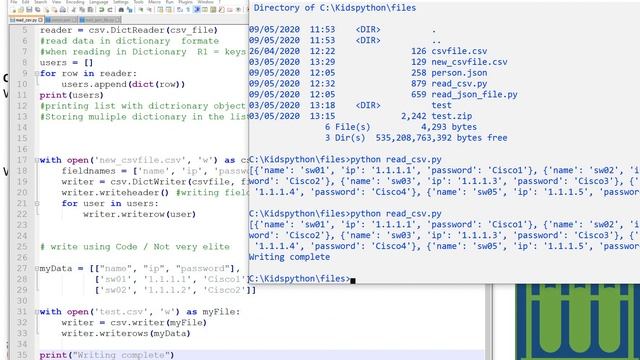Open the Function List toolbar icon
Screen dimensions: 640x360
(x=222, y=9)
